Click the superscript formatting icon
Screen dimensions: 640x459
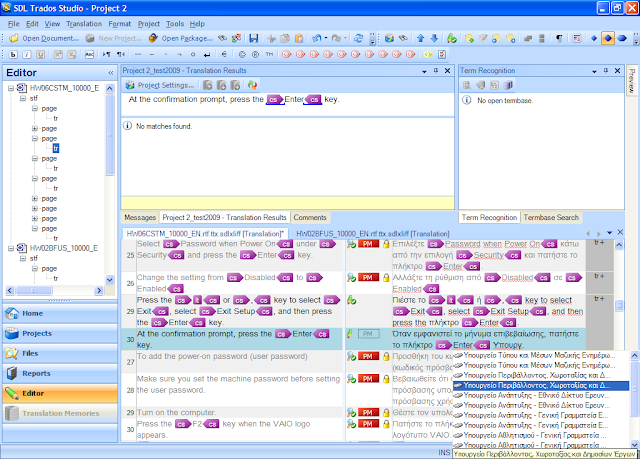pyautogui.click(x=58, y=54)
